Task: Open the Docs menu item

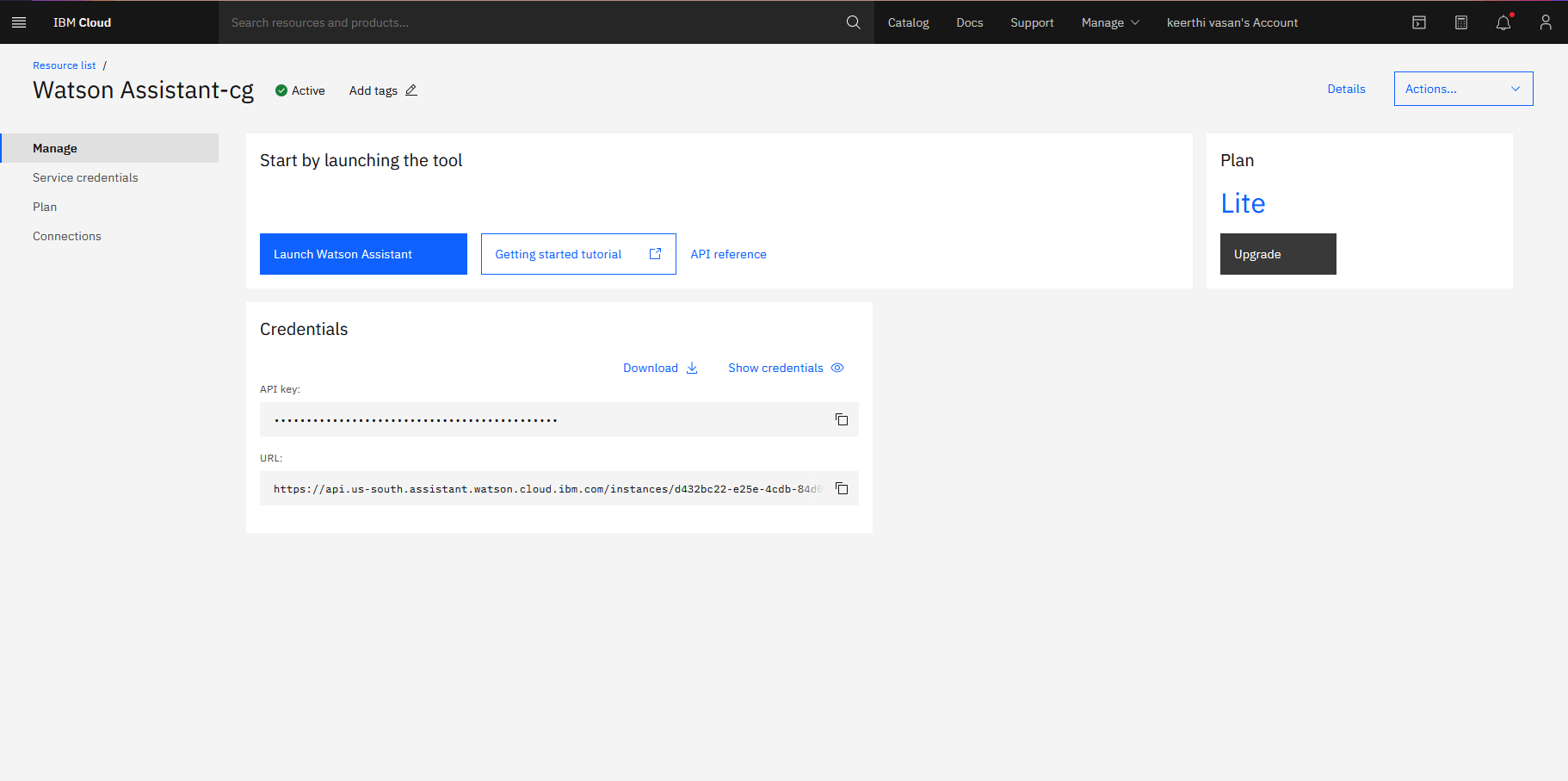Action: tap(969, 22)
